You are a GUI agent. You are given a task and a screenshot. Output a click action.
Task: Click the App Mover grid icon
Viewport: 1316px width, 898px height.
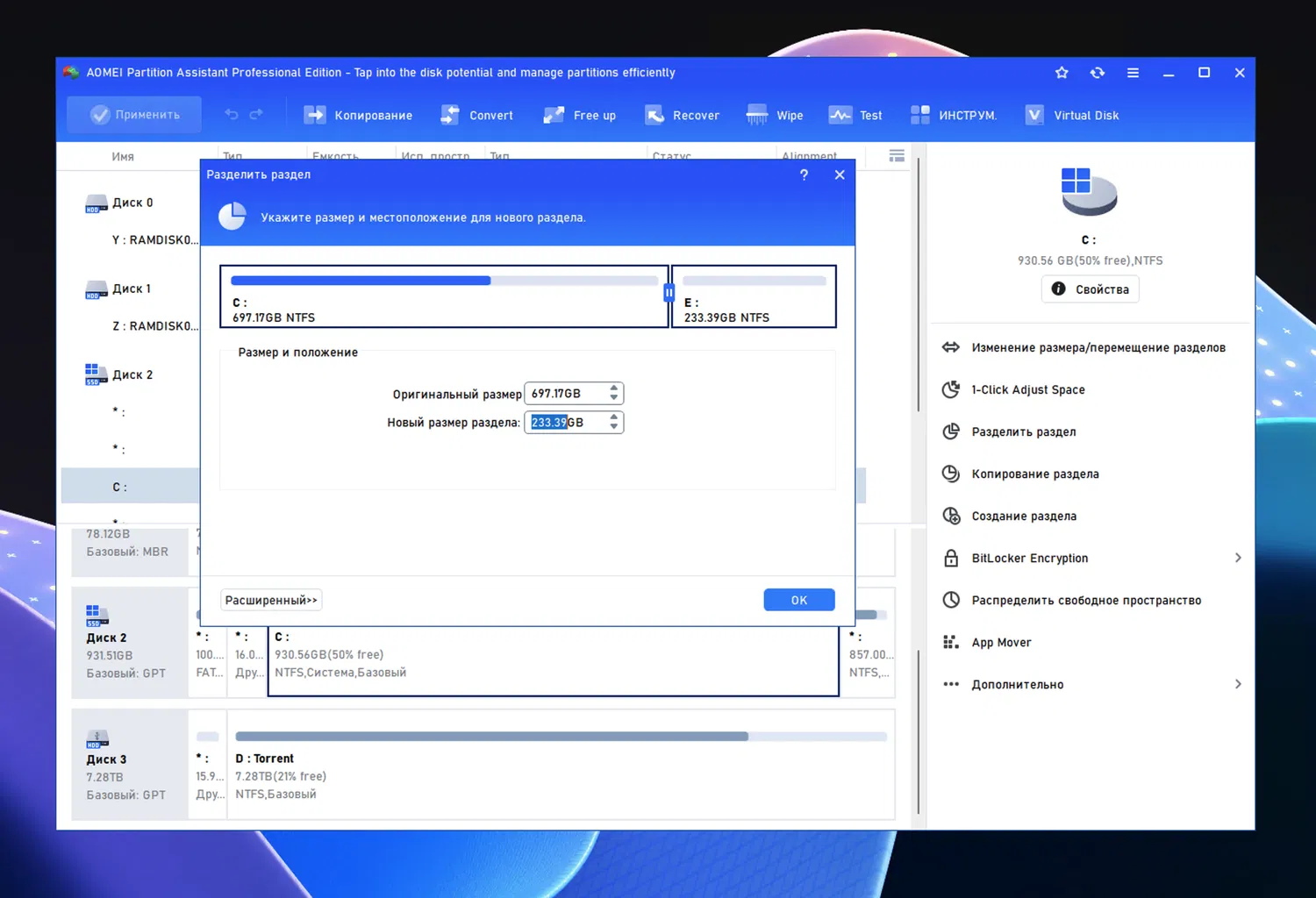coord(951,642)
